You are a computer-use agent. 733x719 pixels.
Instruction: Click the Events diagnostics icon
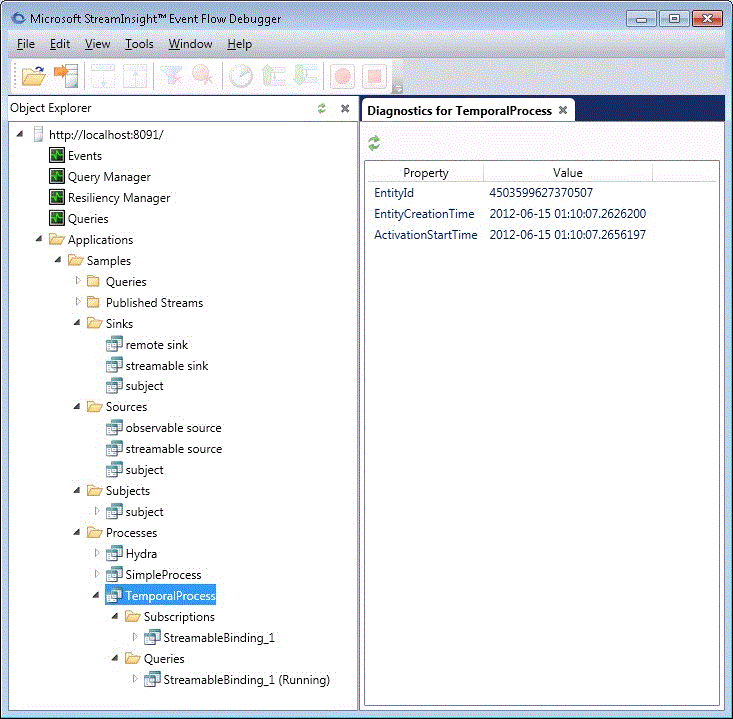click(57, 155)
